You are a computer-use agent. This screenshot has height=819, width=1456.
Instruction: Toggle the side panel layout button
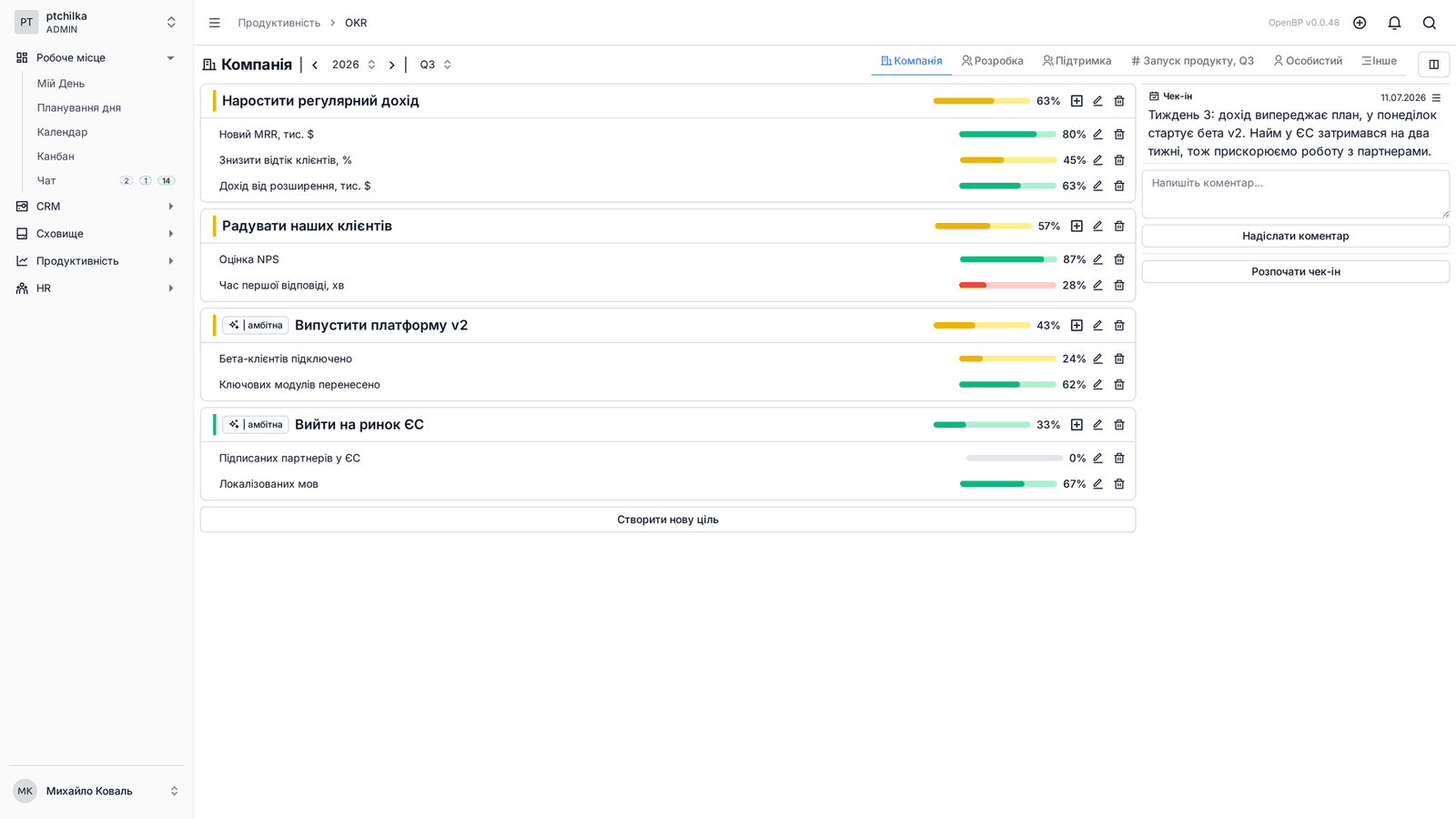[1433, 65]
